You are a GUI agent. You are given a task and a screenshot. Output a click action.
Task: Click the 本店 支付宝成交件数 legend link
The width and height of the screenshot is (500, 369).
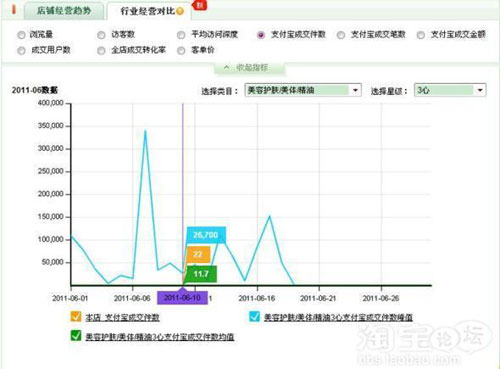(x=122, y=317)
